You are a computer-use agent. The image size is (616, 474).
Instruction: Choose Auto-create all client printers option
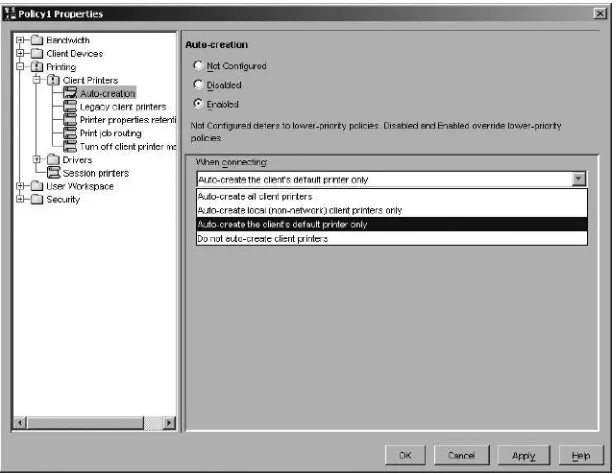[392, 196]
